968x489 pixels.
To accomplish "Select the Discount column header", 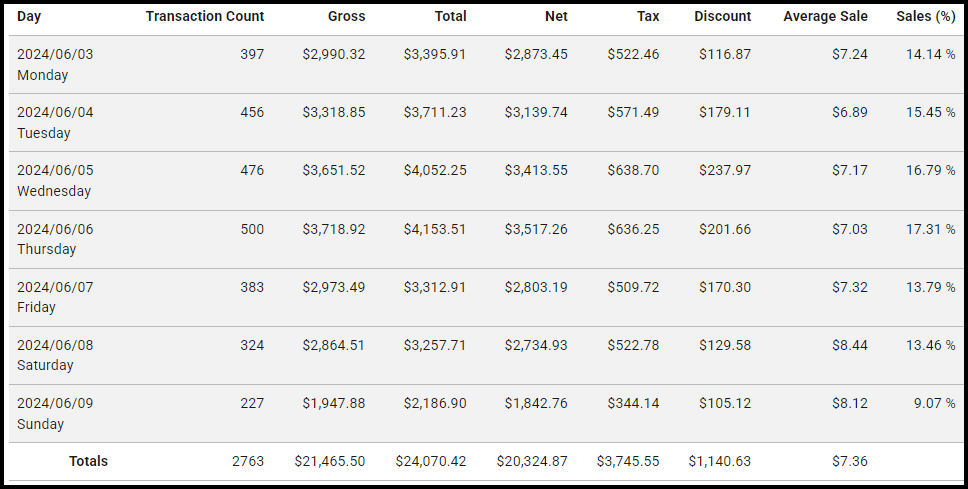I will (722, 17).
